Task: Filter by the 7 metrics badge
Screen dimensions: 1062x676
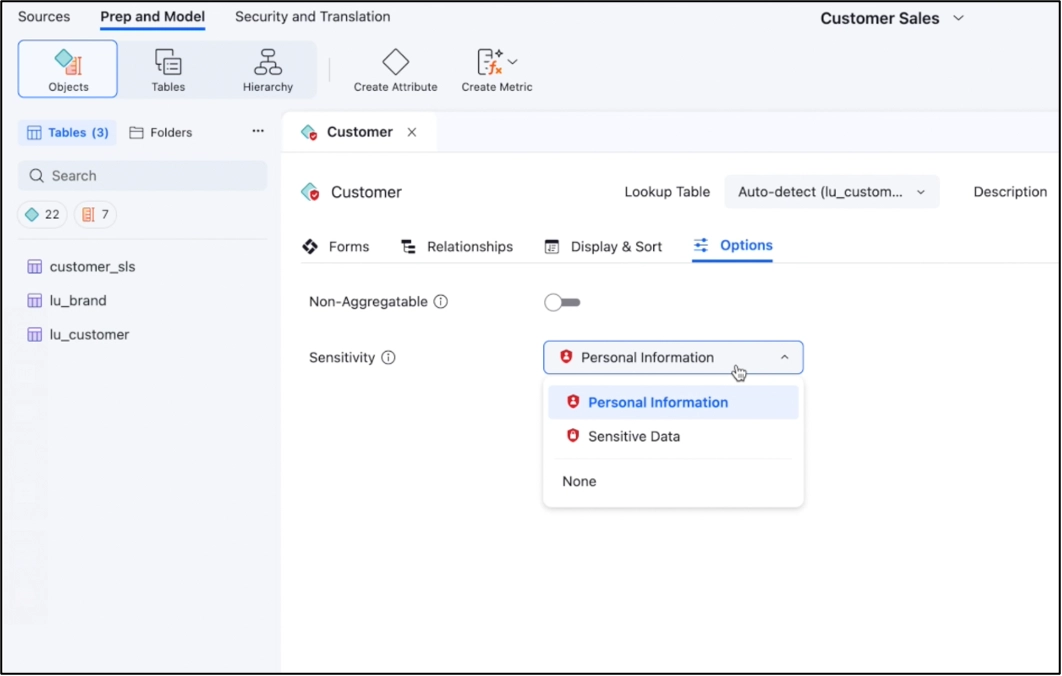Action: [x=95, y=214]
